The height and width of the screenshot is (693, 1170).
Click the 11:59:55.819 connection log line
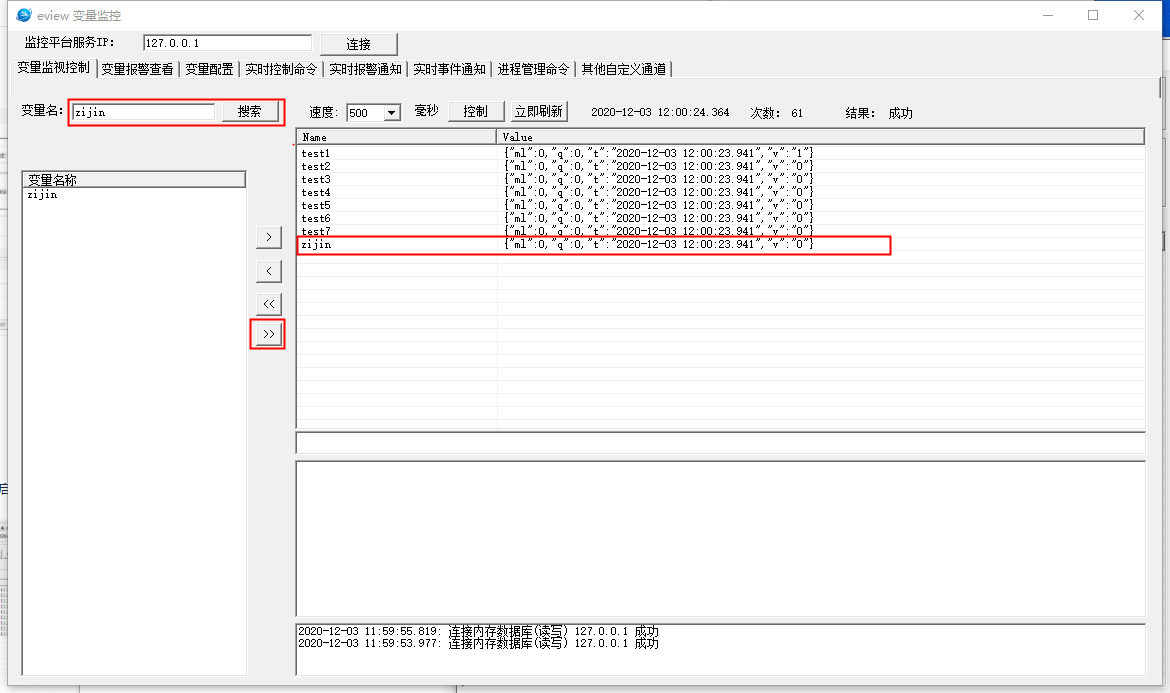tap(478, 631)
